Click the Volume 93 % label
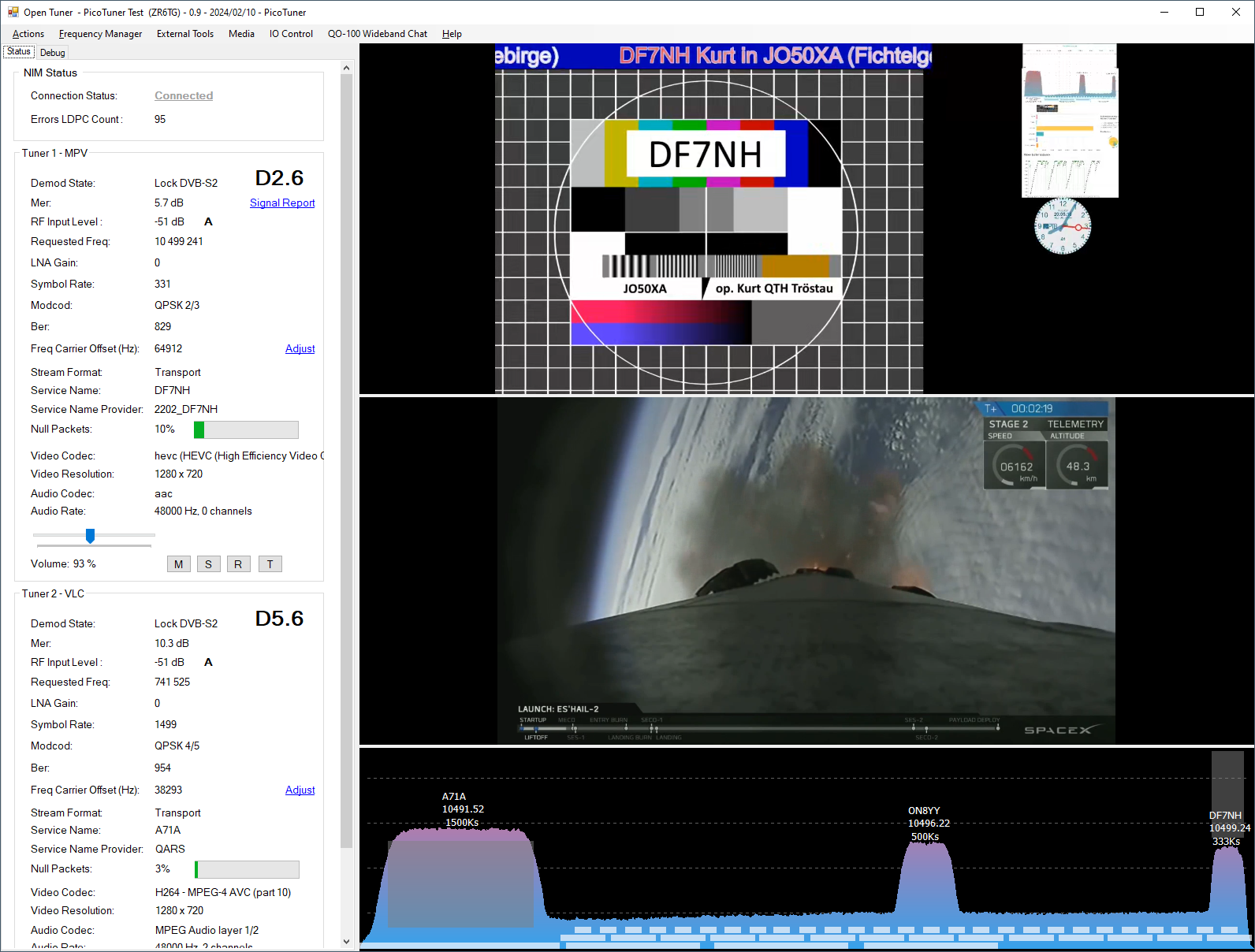This screenshot has width=1255, height=952. point(63,563)
